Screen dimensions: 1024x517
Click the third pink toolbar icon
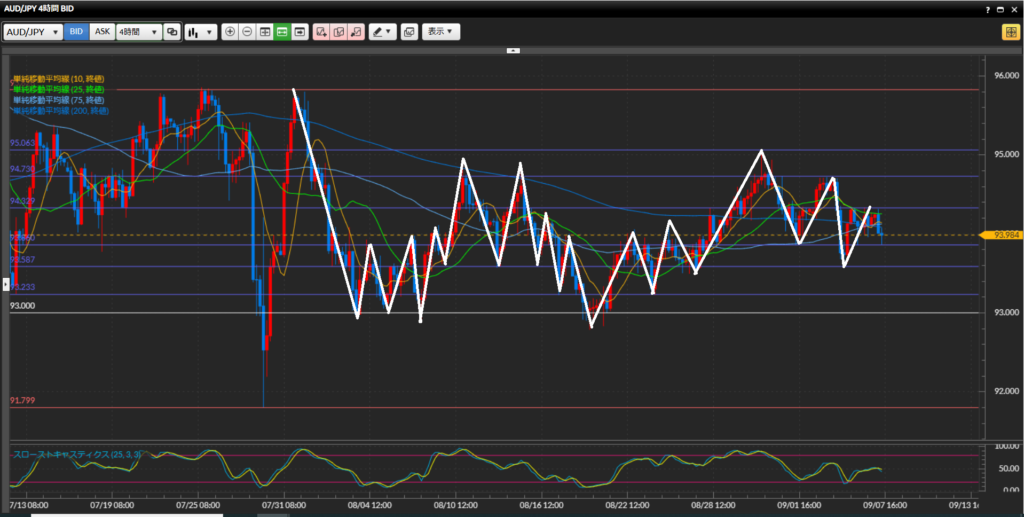355,32
